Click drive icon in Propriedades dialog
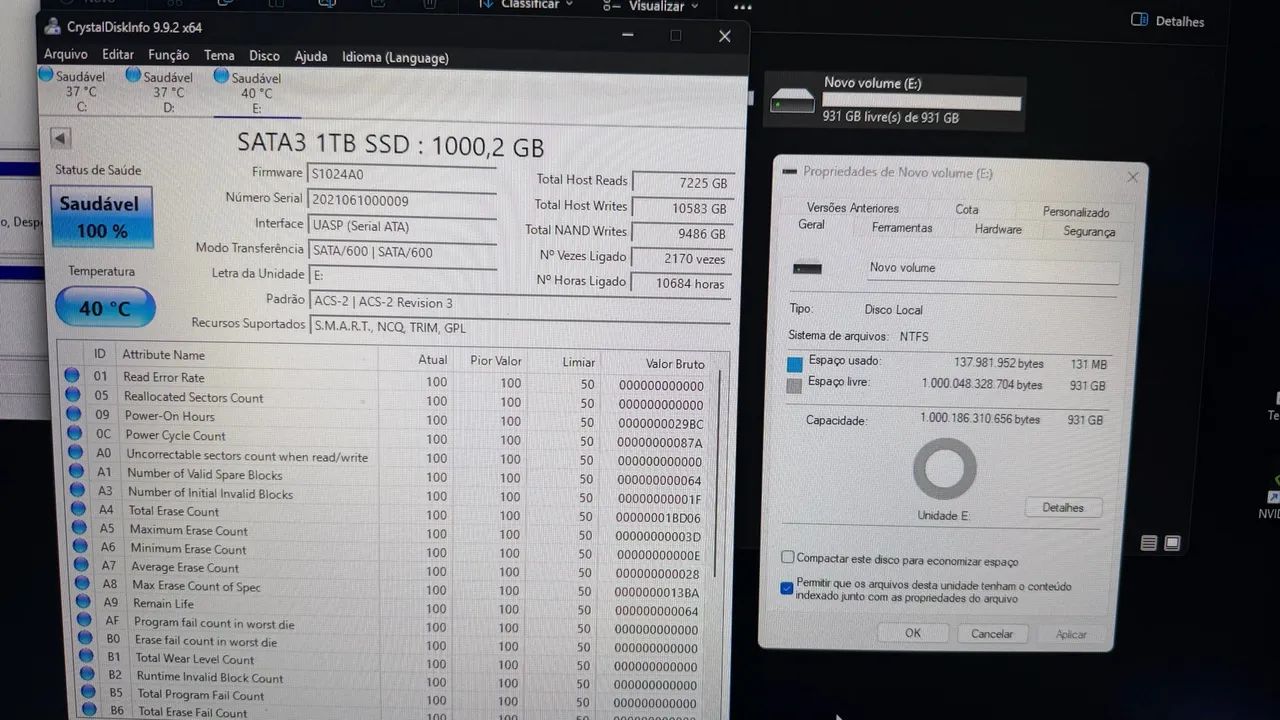This screenshot has height=720, width=1280. coord(806,268)
